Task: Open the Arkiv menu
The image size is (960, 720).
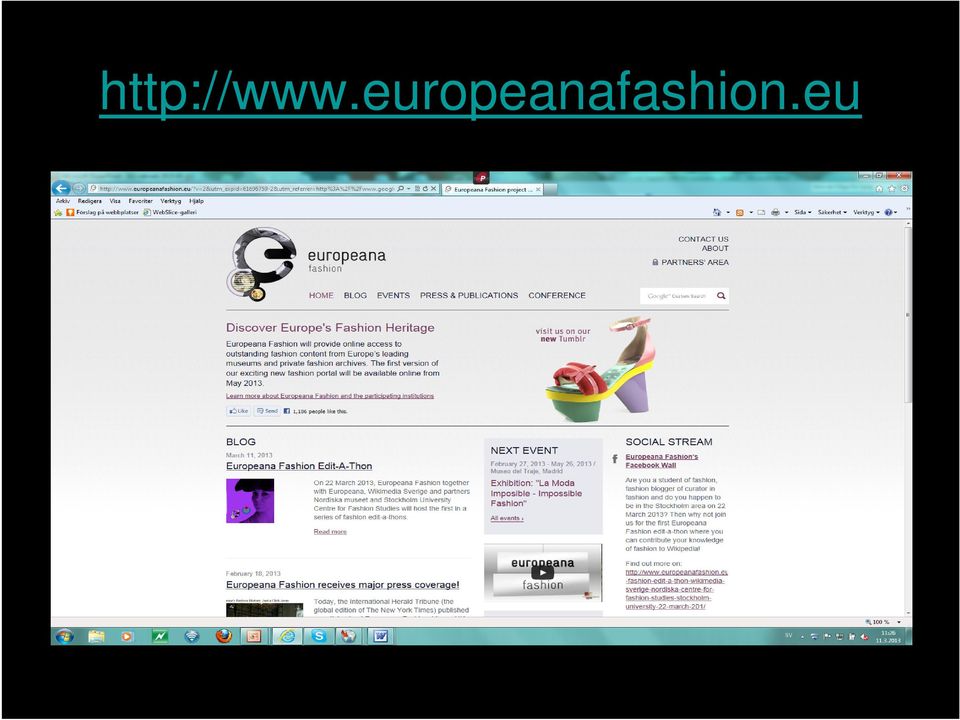Action: pyautogui.click(x=63, y=201)
